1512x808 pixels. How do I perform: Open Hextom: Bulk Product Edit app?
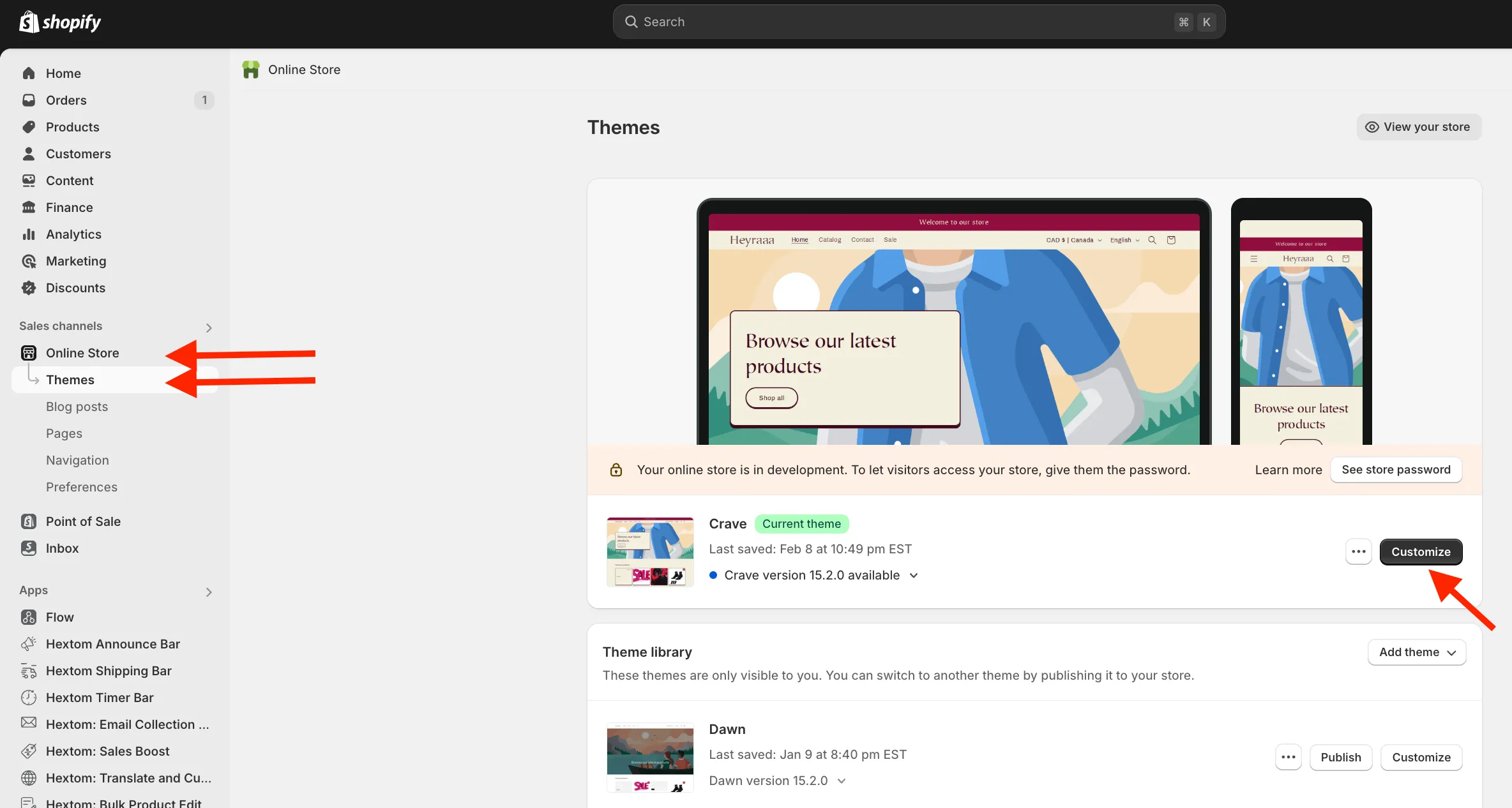123,803
